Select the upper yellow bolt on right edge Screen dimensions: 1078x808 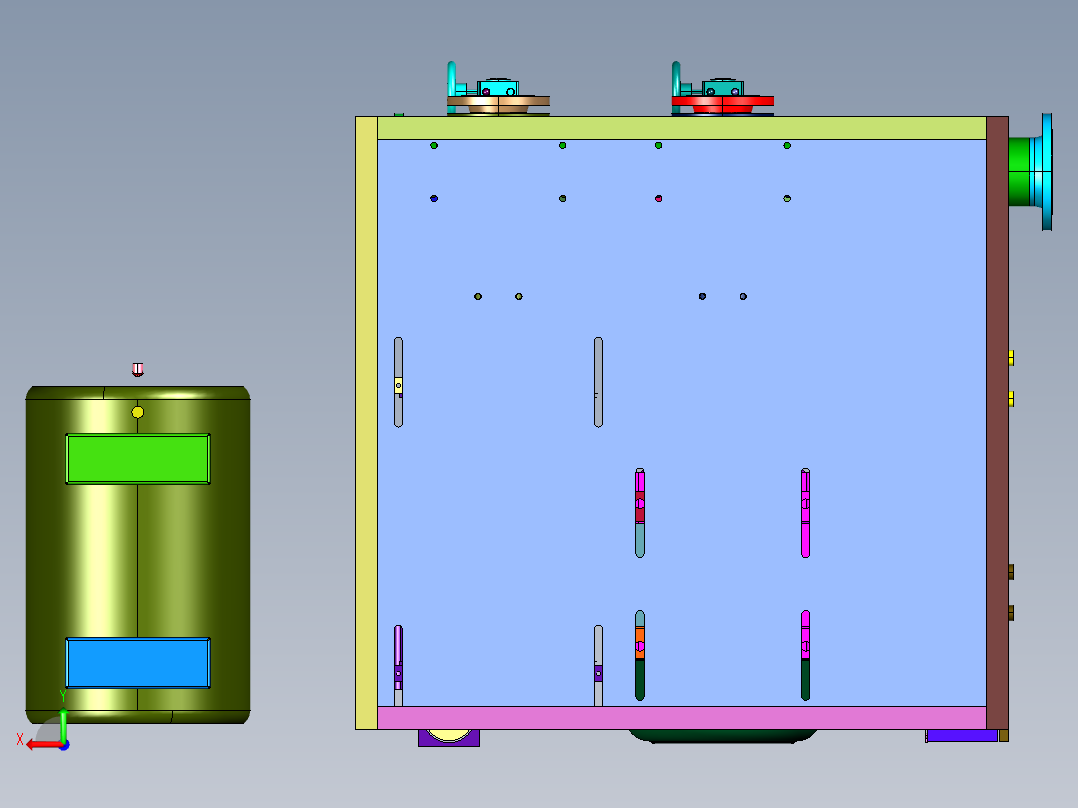click(1011, 358)
